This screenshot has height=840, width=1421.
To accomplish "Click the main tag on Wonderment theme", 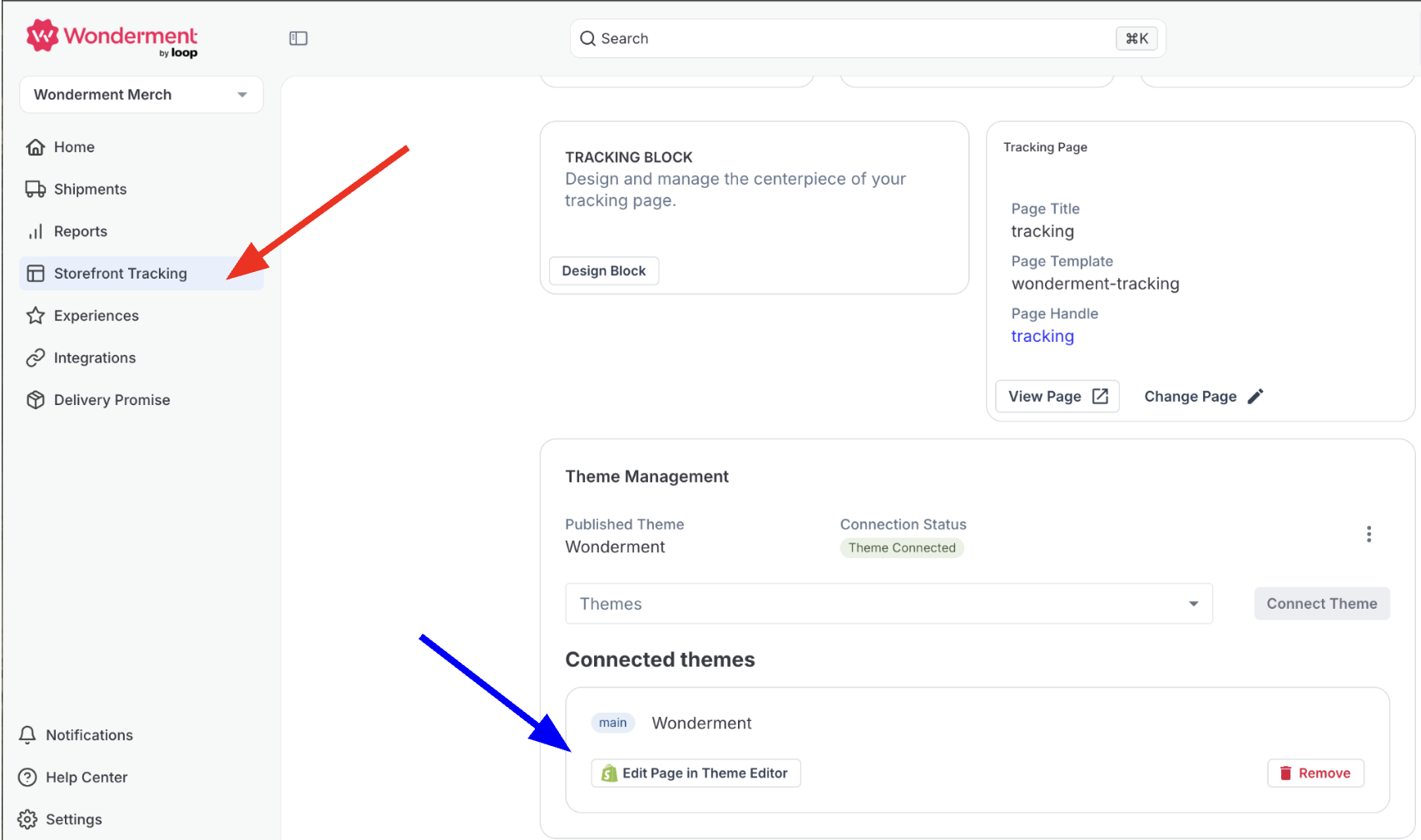I will (613, 723).
